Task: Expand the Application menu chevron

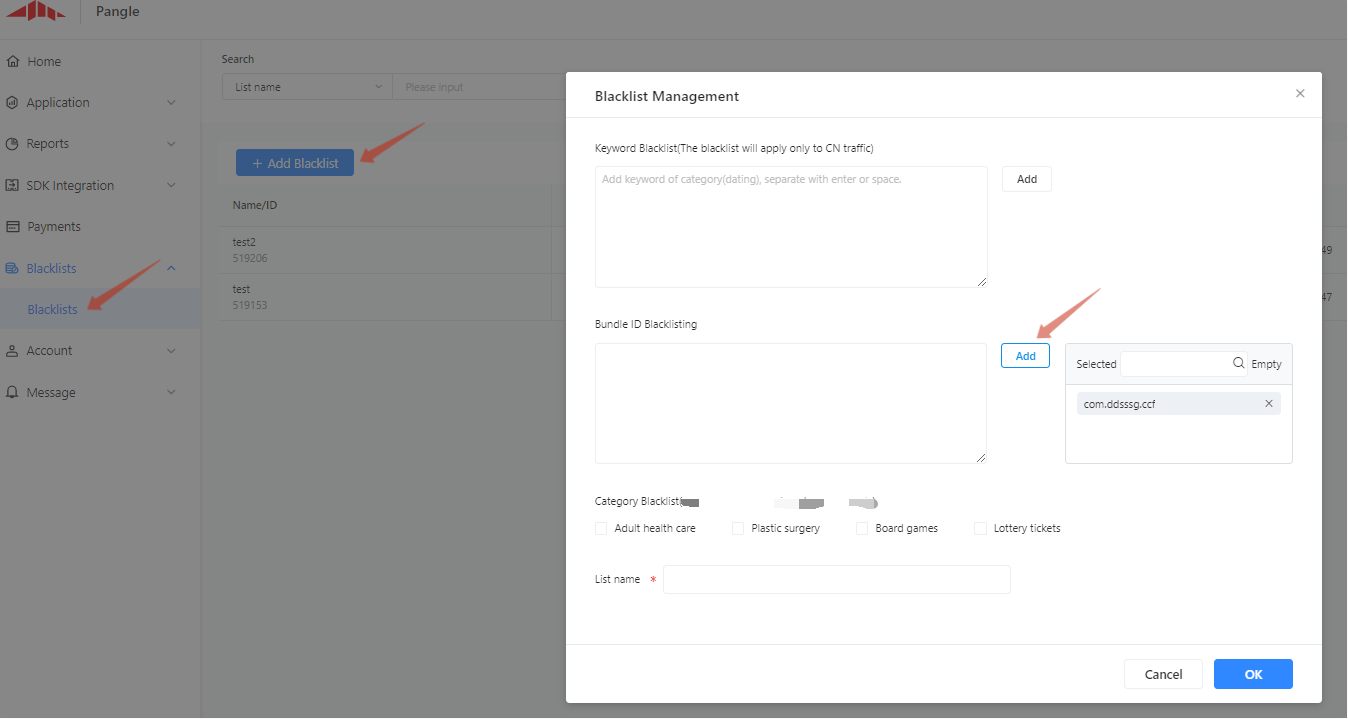Action: pyautogui.click(x=171, y=103)
